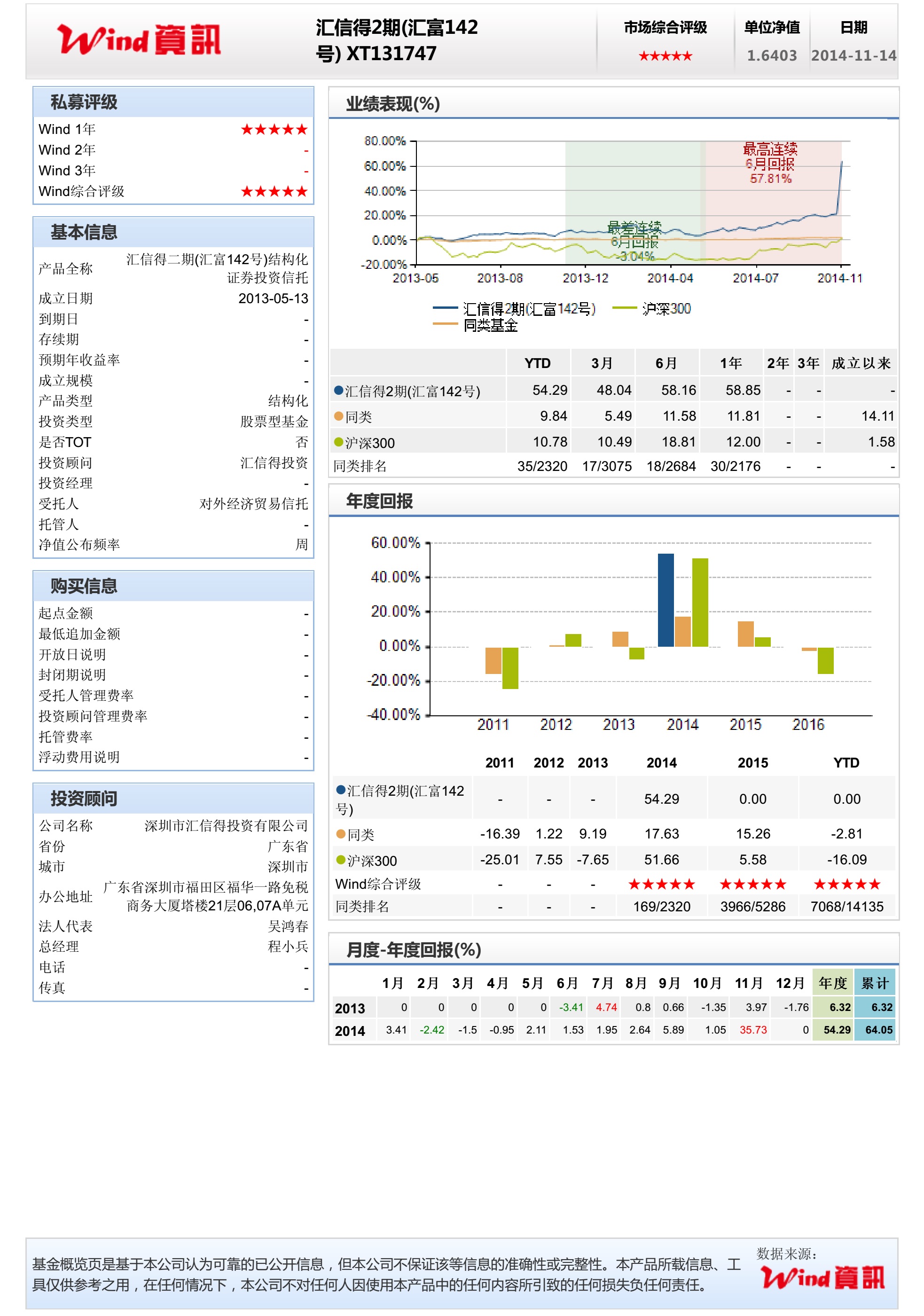Click the 月度-年度回报(%) section header
Screen dimensions: 924x1316
coord(613,950)
